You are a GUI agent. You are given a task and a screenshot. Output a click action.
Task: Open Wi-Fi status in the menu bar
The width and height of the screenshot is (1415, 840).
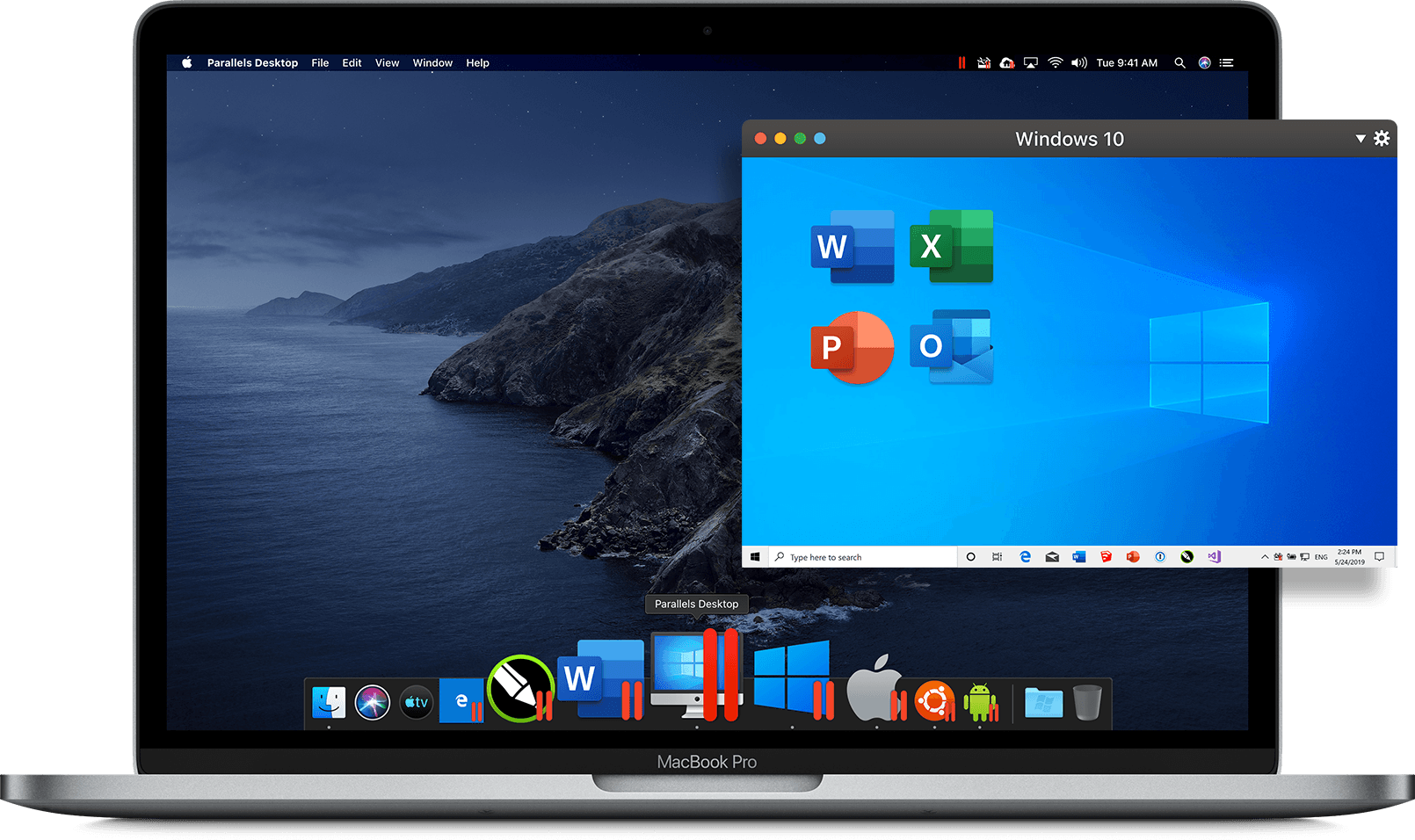pyautogui.click(x=1055, y=63)
